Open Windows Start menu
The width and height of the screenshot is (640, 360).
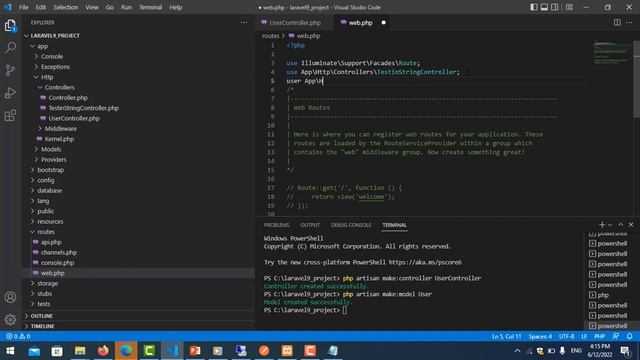10,351
